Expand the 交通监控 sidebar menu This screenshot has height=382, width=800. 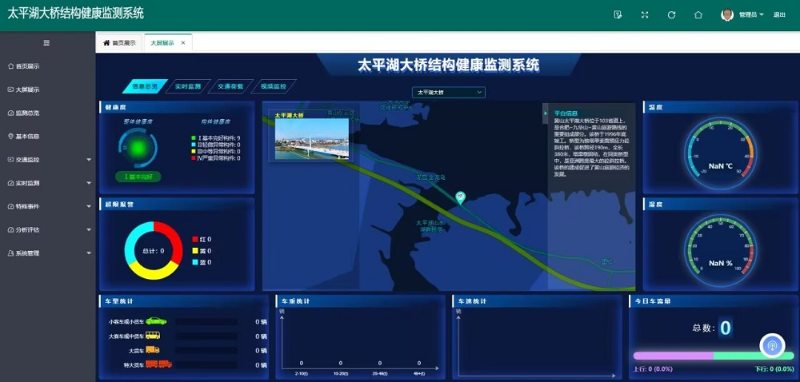[x=48, y=160]
